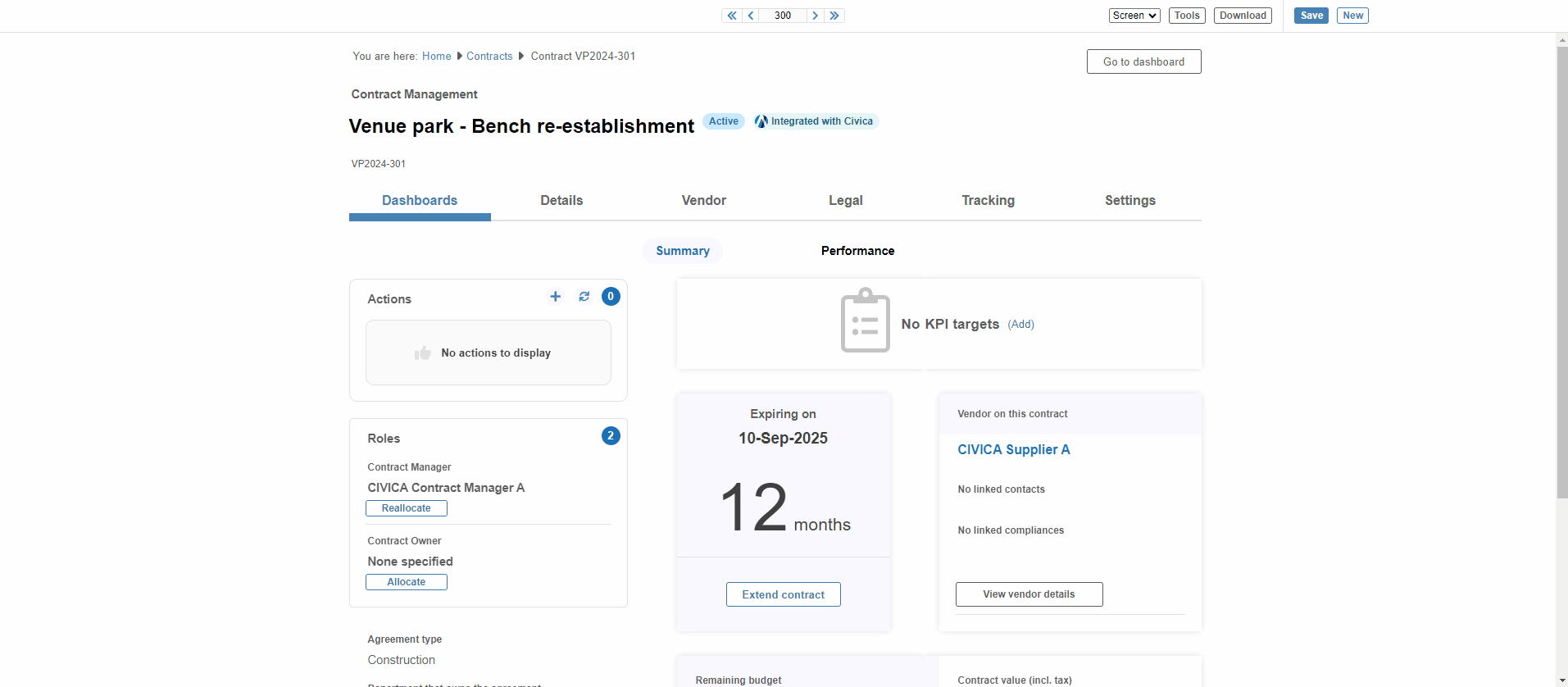Image resolution: width=1568 pixels, height=687 pixels.
Task: Open the Screen dropdown
Action: pos(1134,16)
